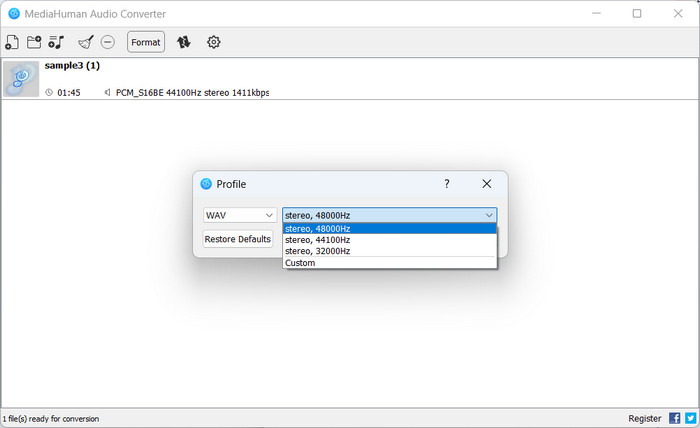
Task: Clear the list with the broom icon
Action: [x=86, y=42]
